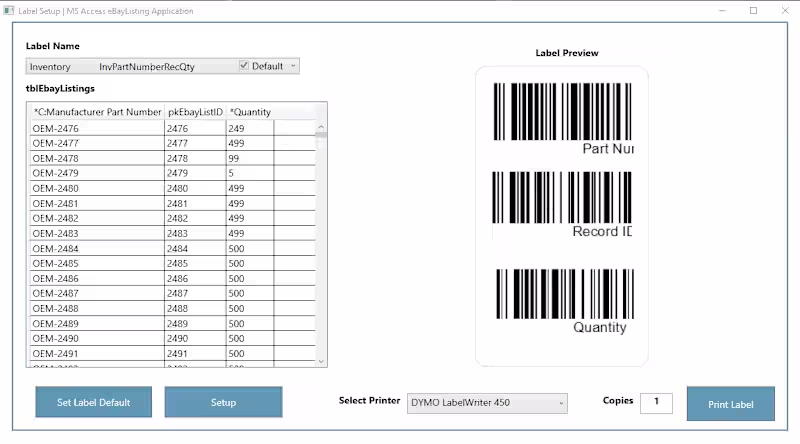
Task: Expand the Select Printer dropdown
Action: coord(561,403)
